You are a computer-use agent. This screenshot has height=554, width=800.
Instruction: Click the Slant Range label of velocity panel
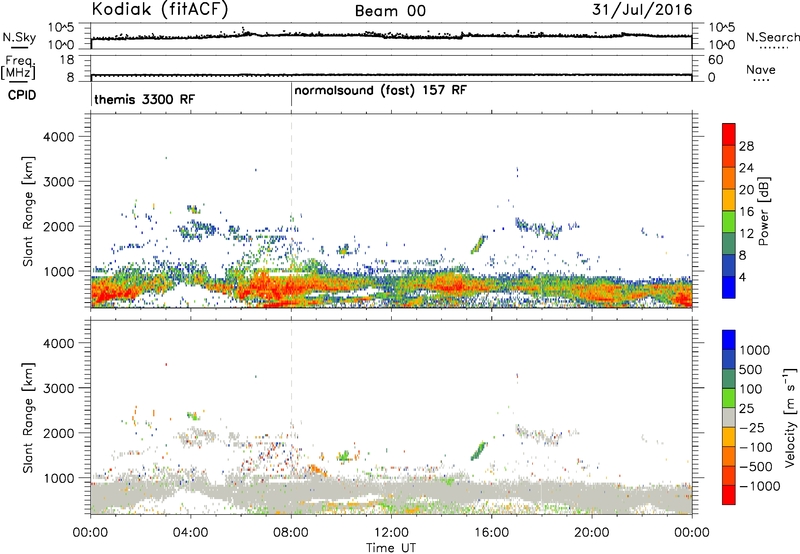point(28,418)
